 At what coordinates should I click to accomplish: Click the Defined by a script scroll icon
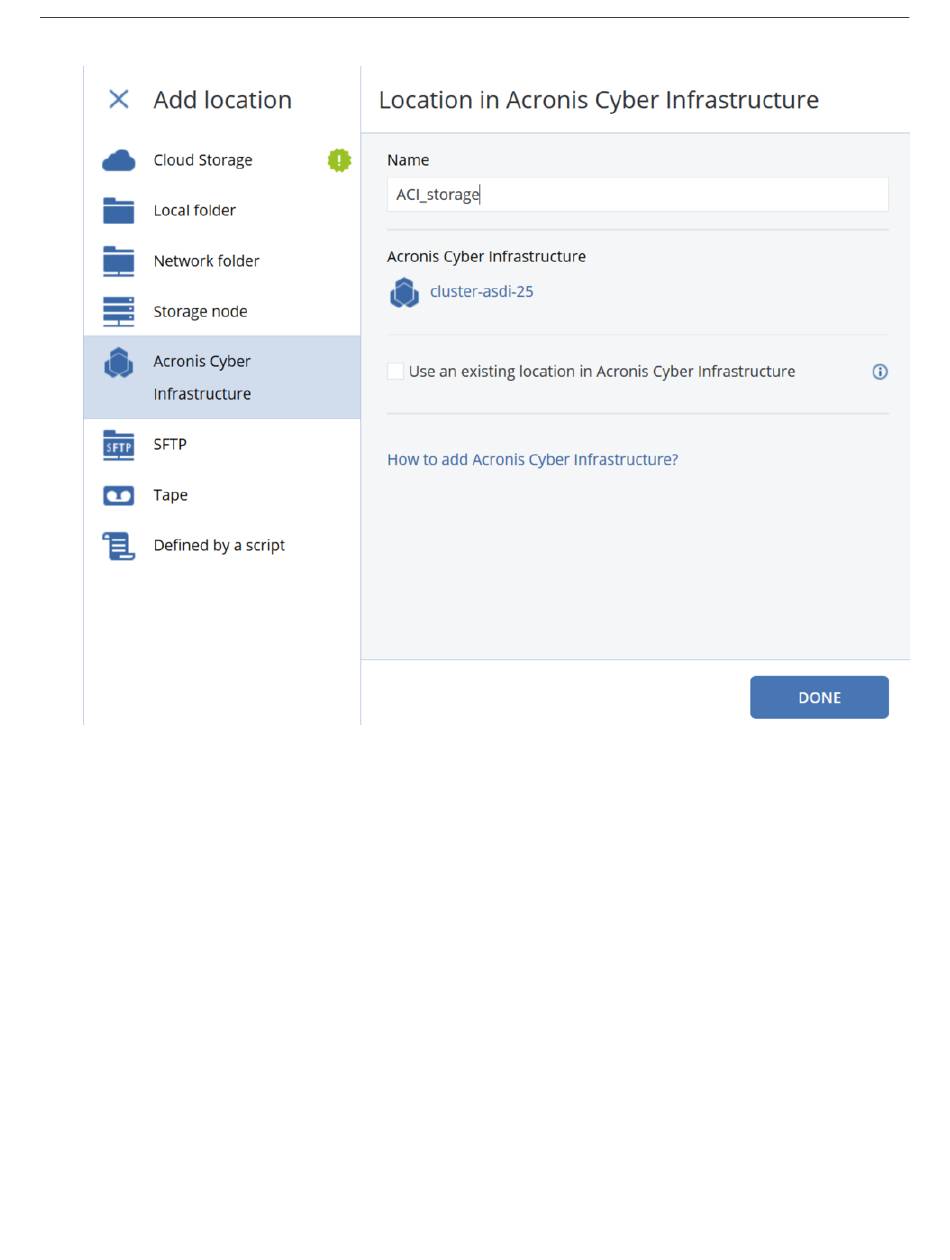[x=119, y=546]
